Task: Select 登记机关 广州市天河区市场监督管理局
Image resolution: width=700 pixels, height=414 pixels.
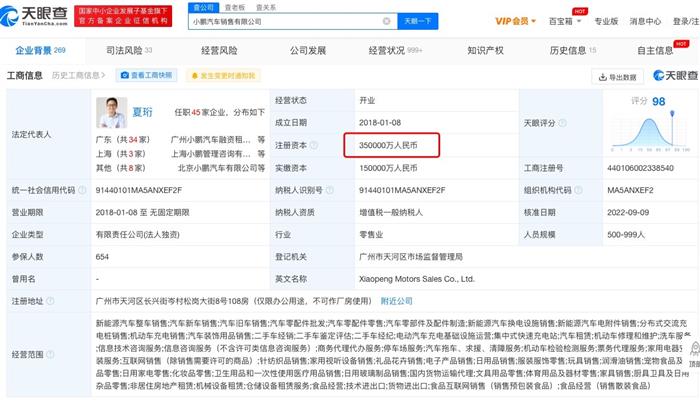Action: 411,257
